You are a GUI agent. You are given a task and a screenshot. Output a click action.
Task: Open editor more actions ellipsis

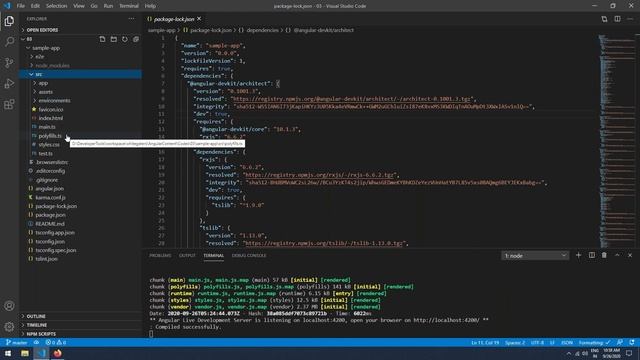coord(630,19)
